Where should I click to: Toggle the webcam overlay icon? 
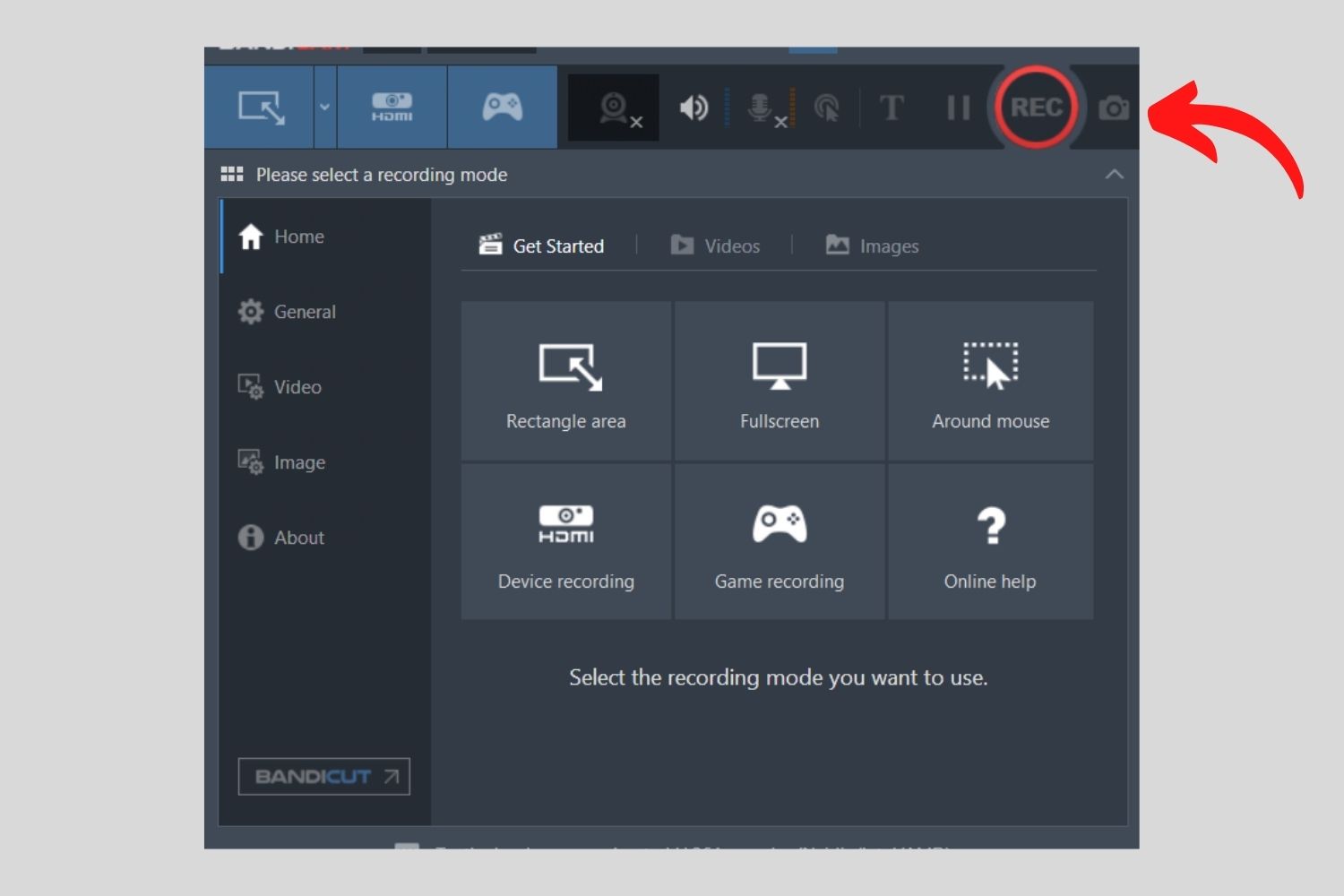point(615,108)
